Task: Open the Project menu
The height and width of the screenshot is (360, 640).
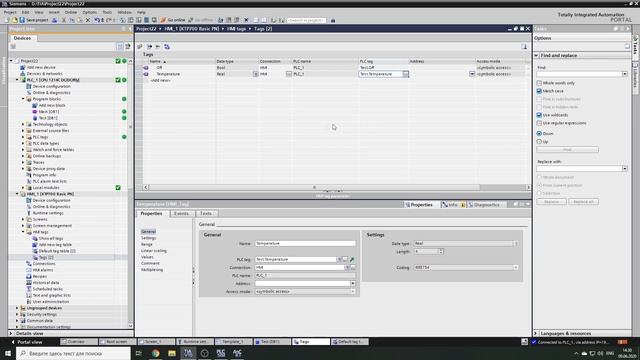Action: [x=10, y=12]
